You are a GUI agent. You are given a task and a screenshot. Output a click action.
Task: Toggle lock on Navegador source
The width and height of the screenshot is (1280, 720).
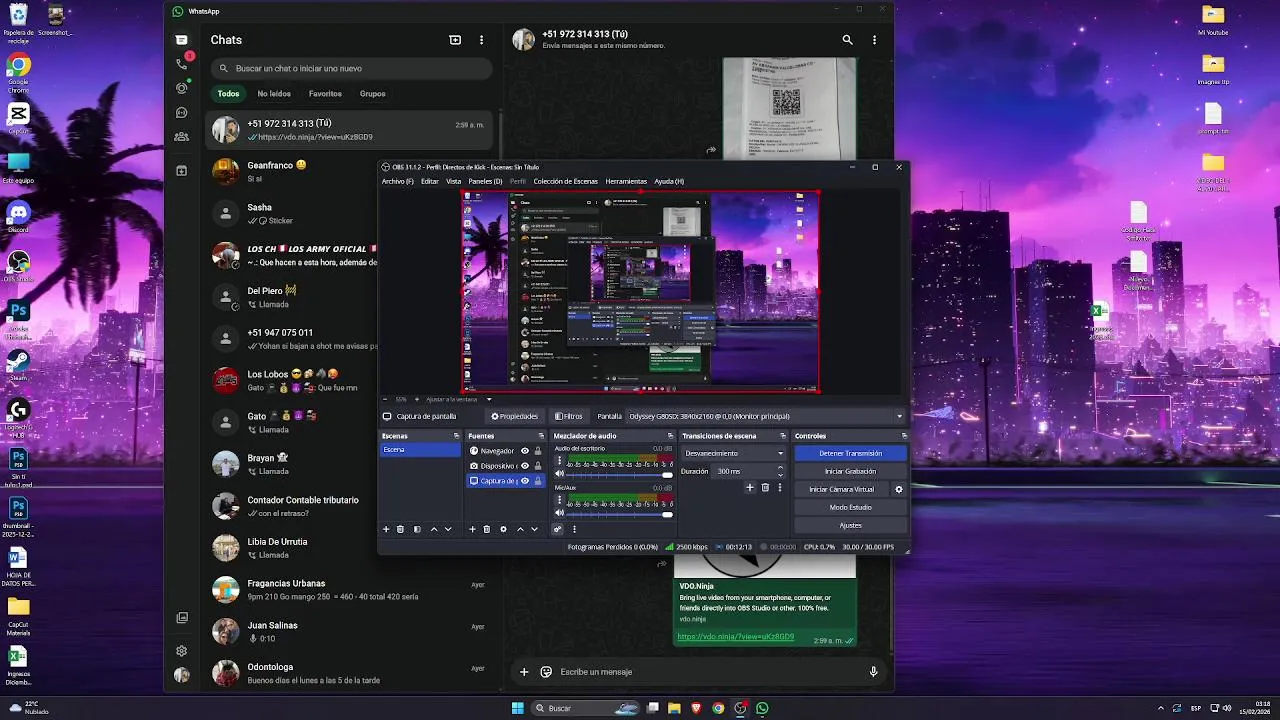tap(538, 451)
